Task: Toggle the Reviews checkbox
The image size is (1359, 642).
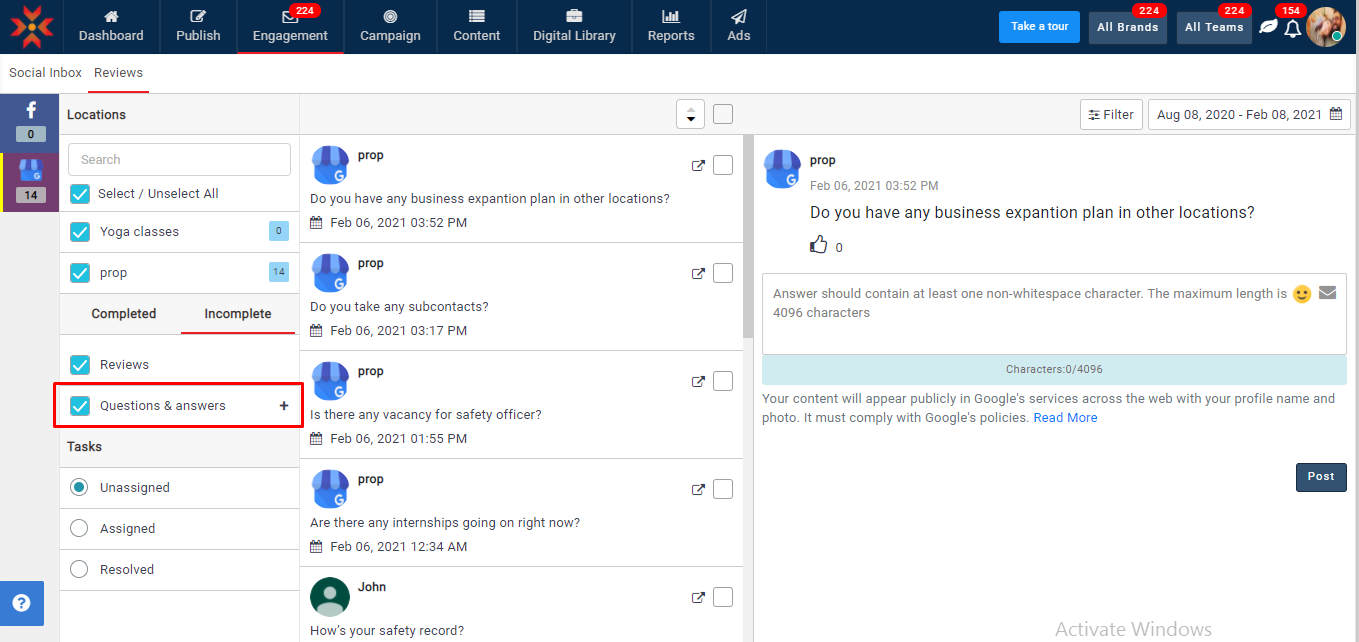Action: coord(80,365)
